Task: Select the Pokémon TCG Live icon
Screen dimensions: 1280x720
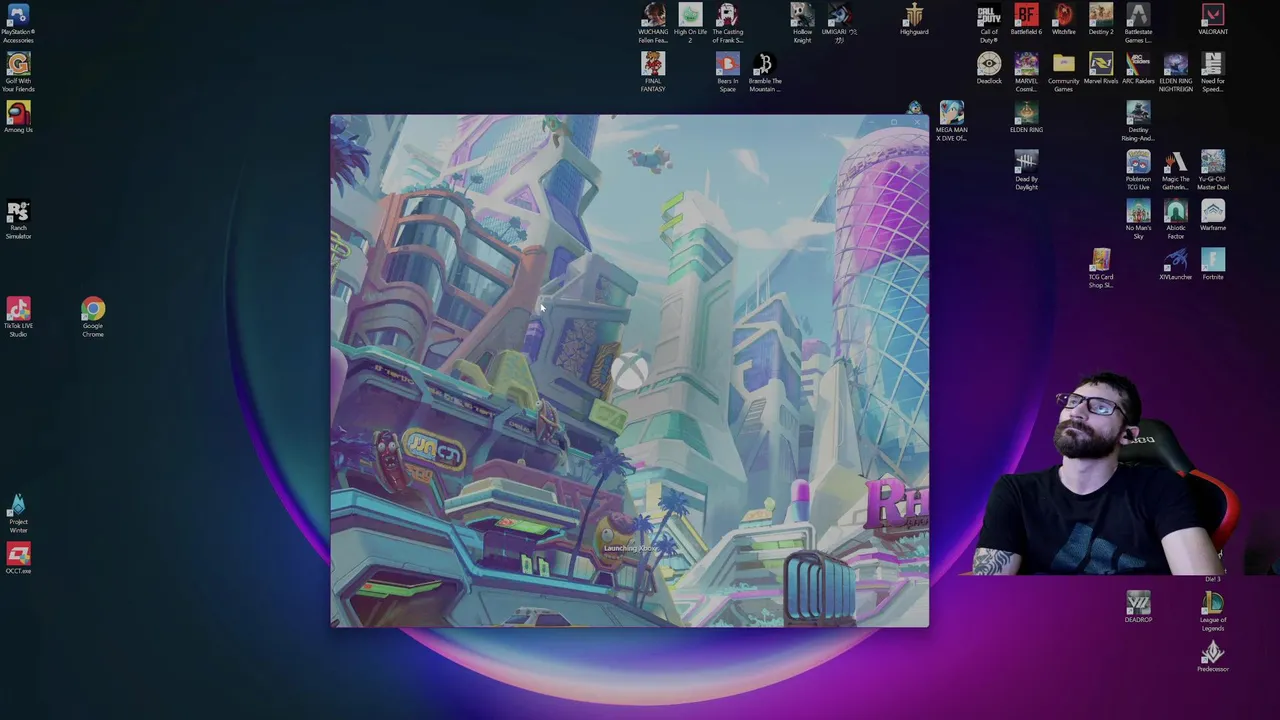Action: click(x=1138, y=170)
